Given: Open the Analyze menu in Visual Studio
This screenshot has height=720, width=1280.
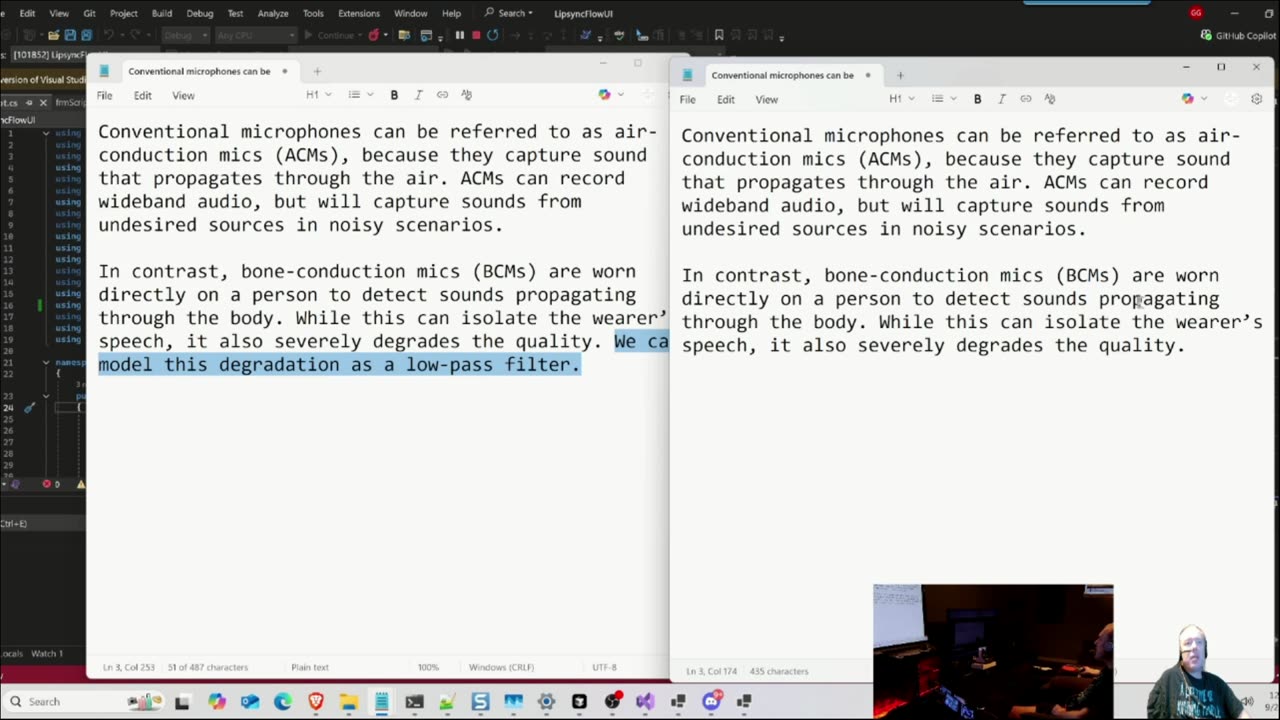Looking at the screenshot, I should click(x=273, y=13).
